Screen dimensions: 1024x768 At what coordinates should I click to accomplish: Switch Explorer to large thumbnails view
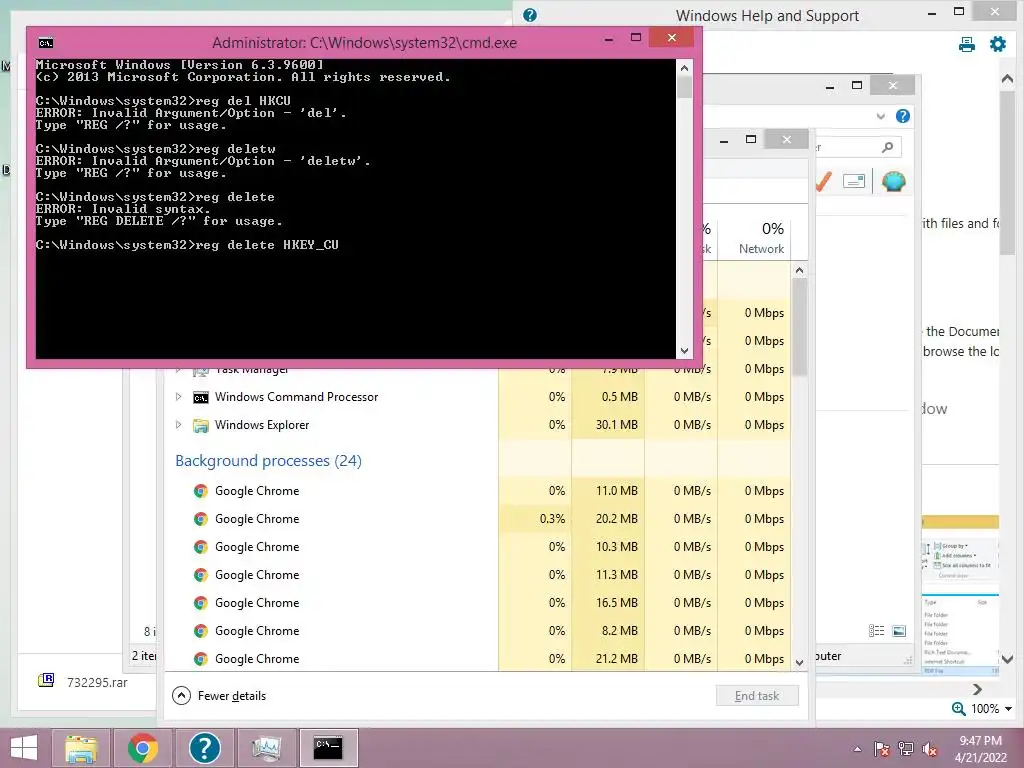point(899,631)
